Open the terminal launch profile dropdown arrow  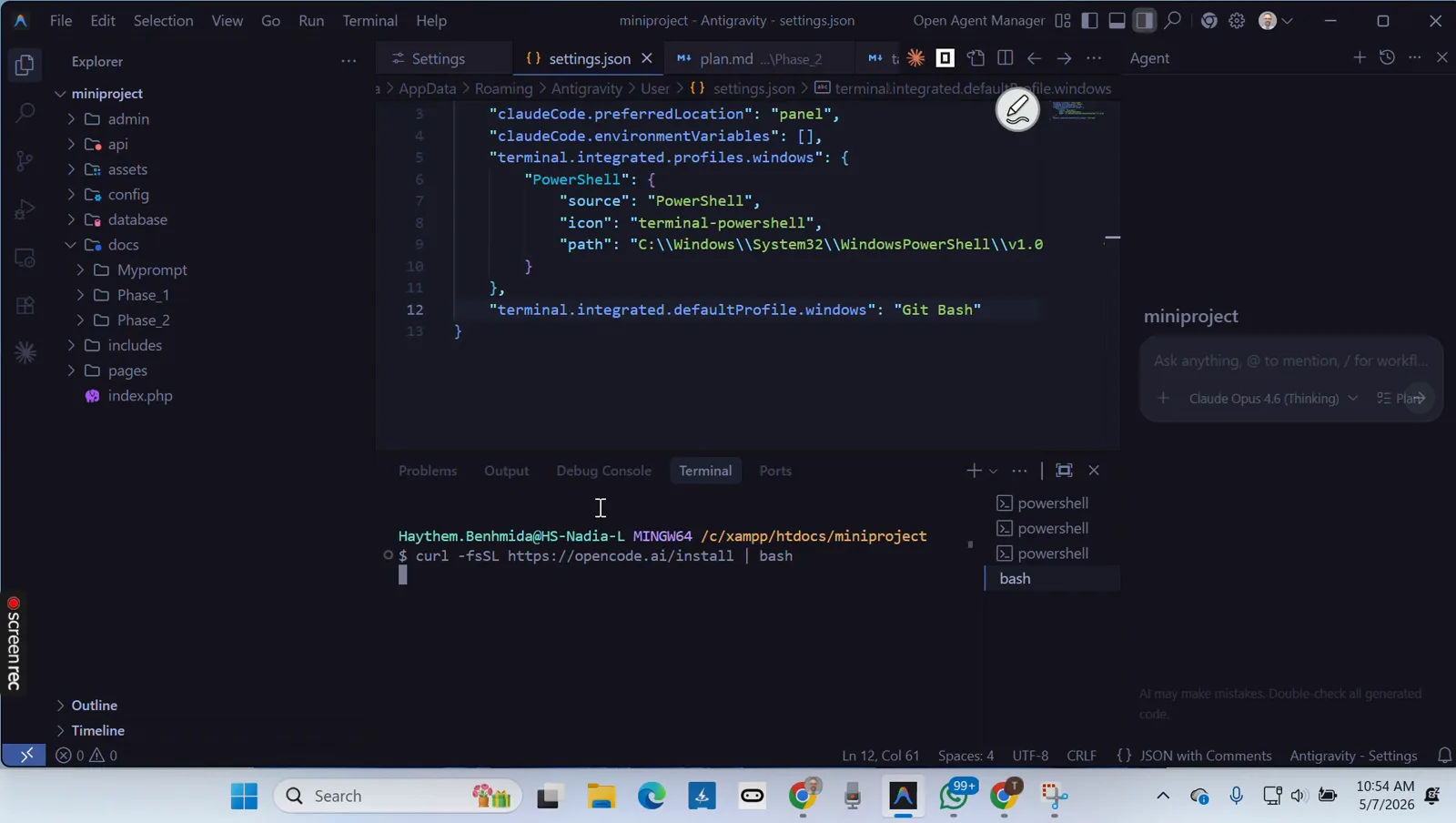coord(993,471)
